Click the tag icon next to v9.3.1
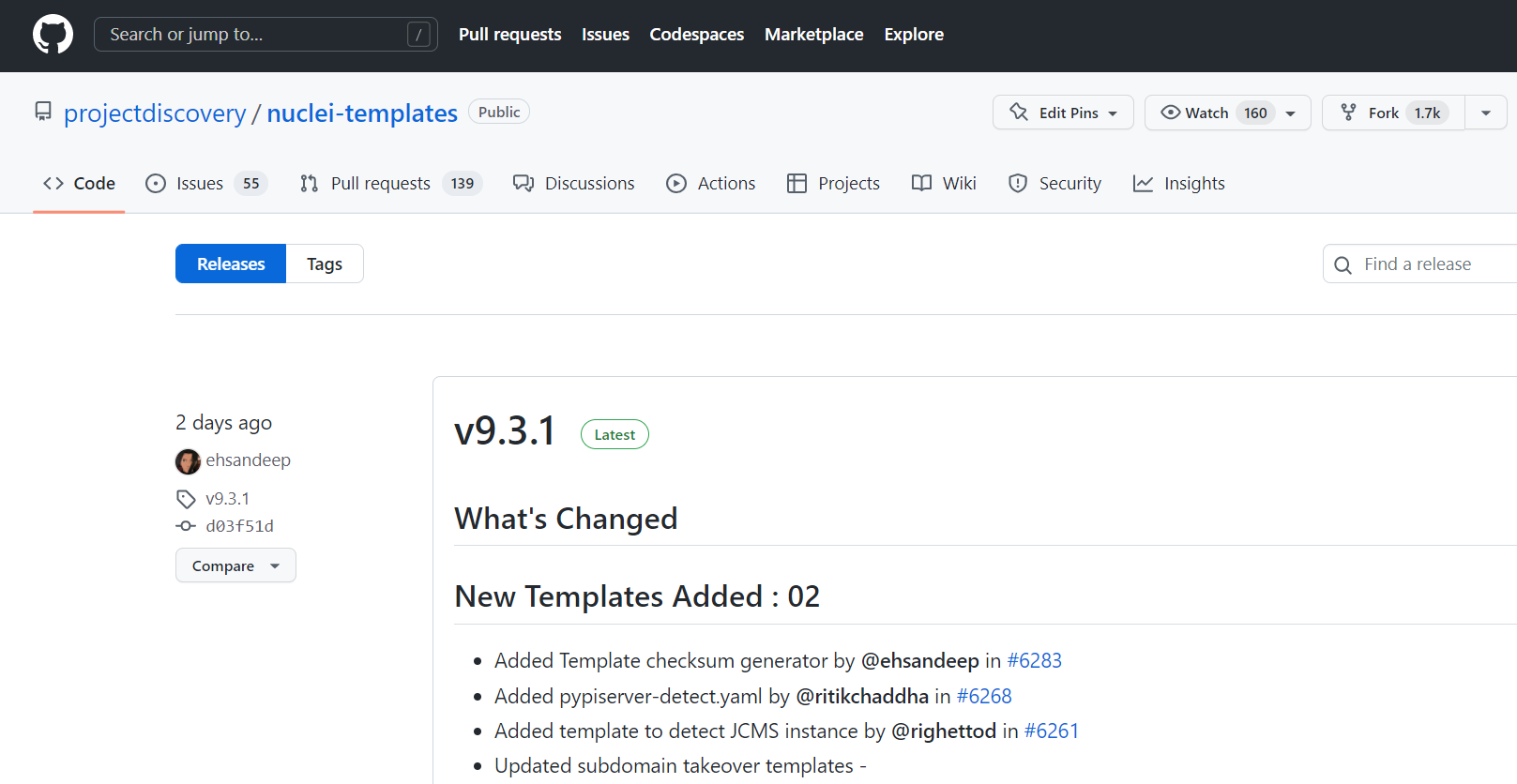This screenshot has width=1517, height=784. 186,499
